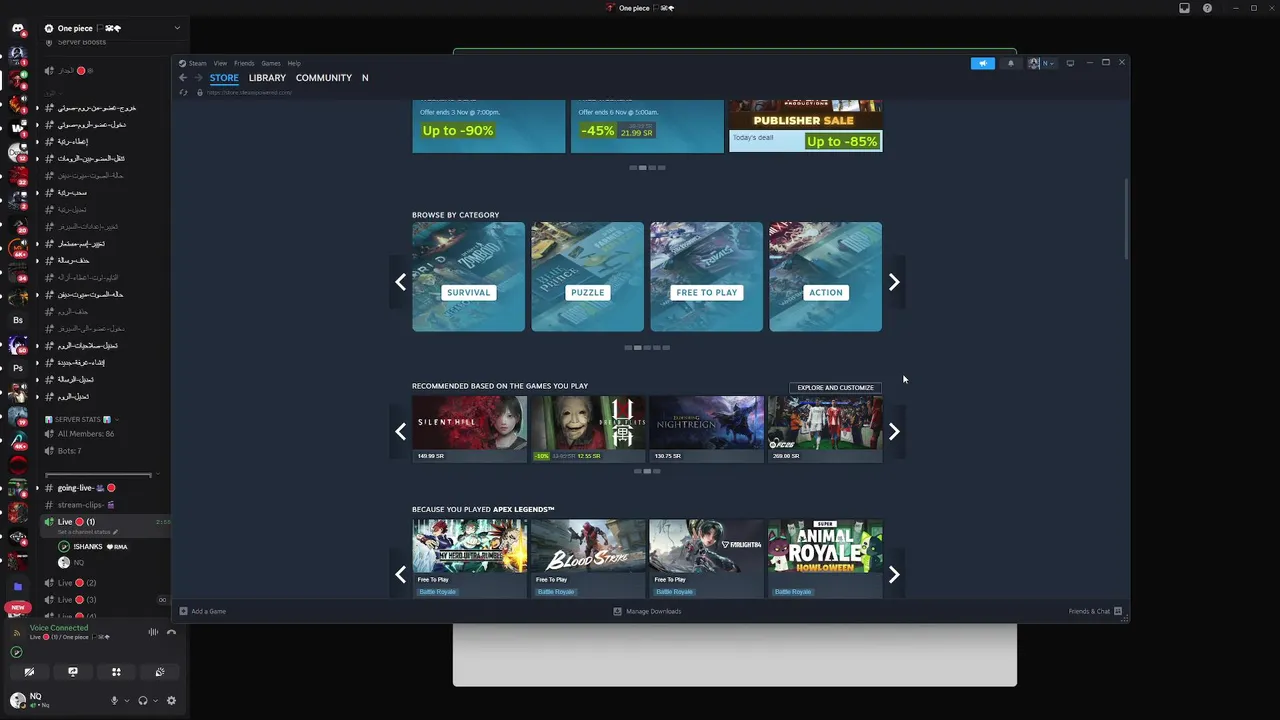
Task: Click Explore and Customize button
Action: (835, 388)
